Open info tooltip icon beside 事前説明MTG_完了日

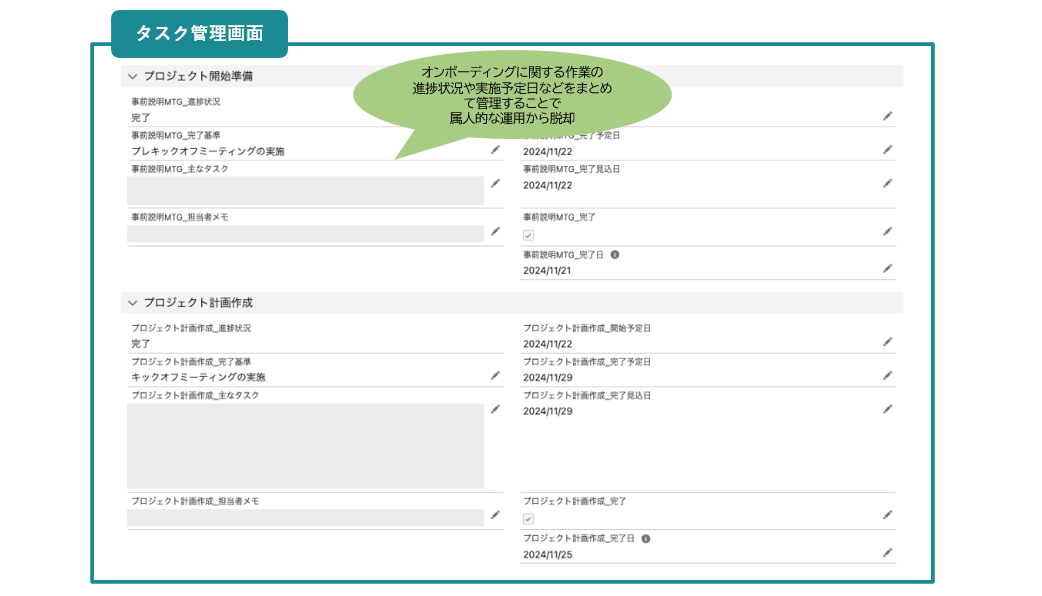(615, 255)
